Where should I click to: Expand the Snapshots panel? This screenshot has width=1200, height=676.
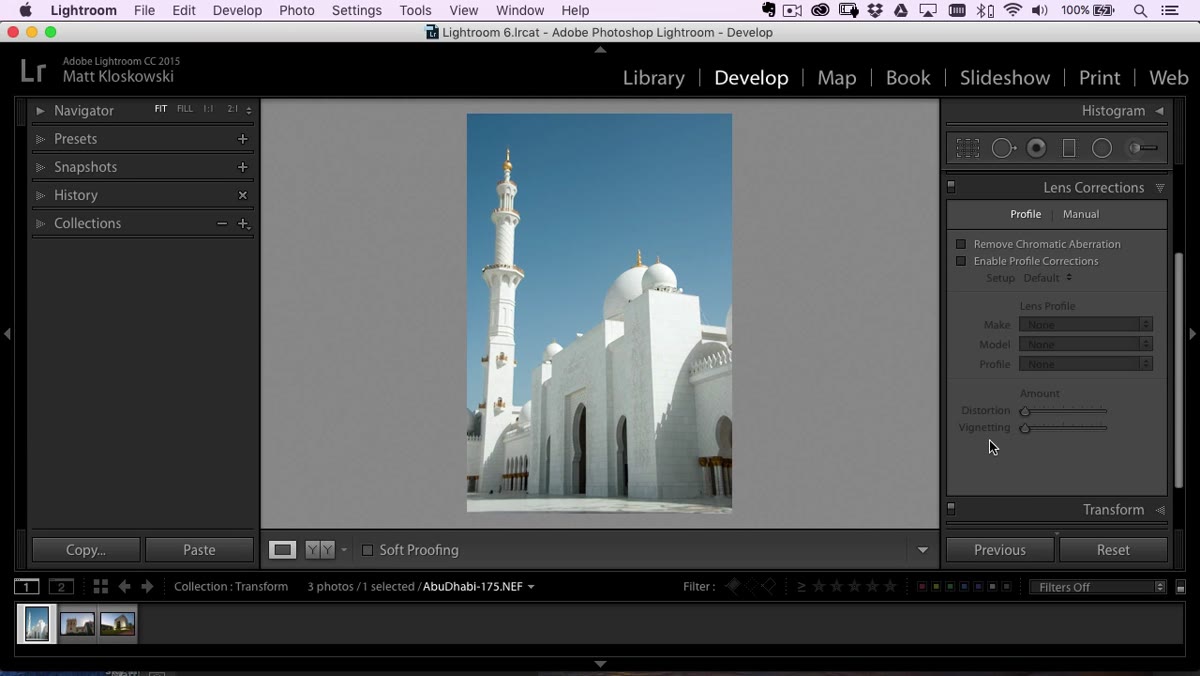pos(40,167)
